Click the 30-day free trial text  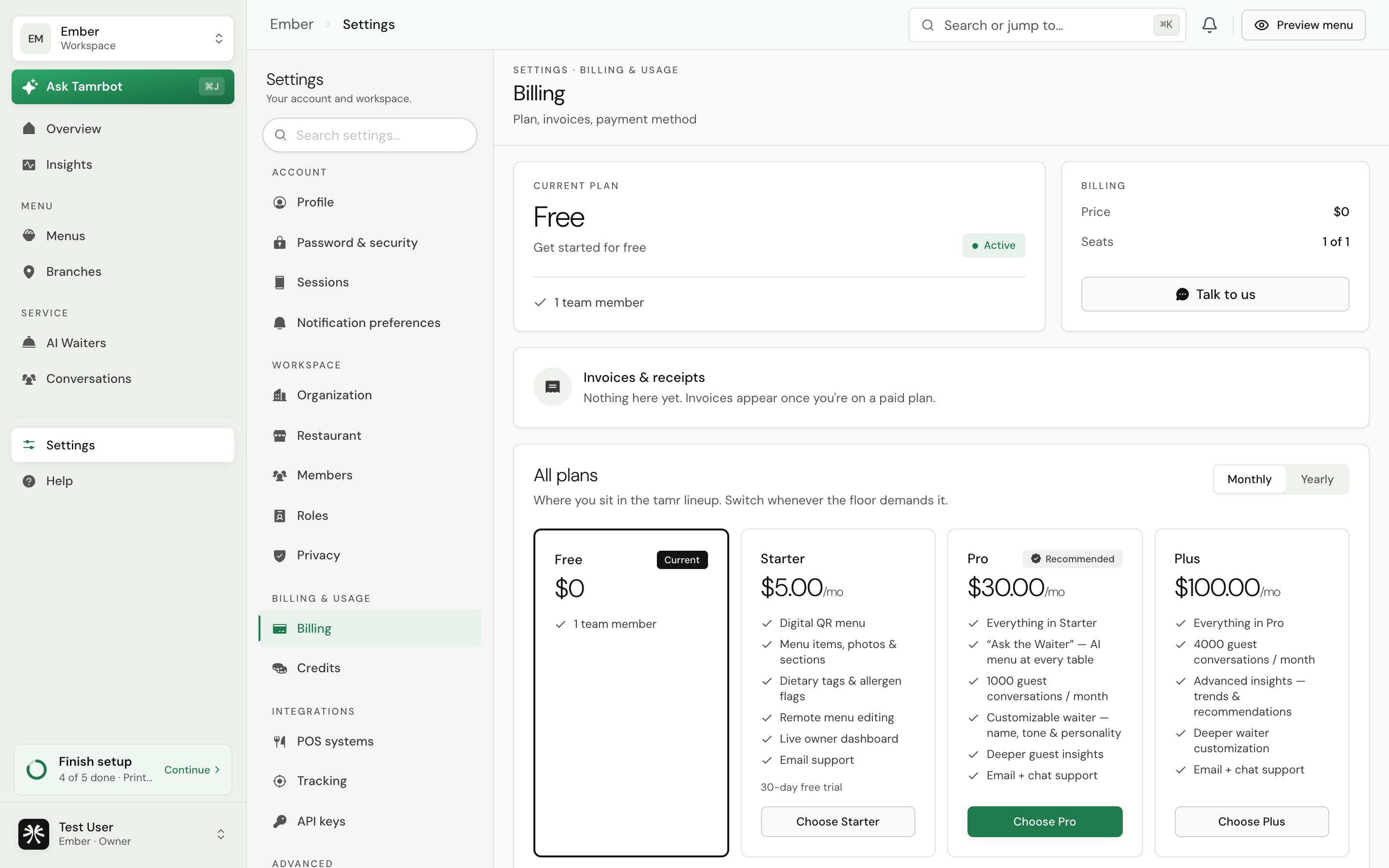pyautogui.click(x=801, y=787)
